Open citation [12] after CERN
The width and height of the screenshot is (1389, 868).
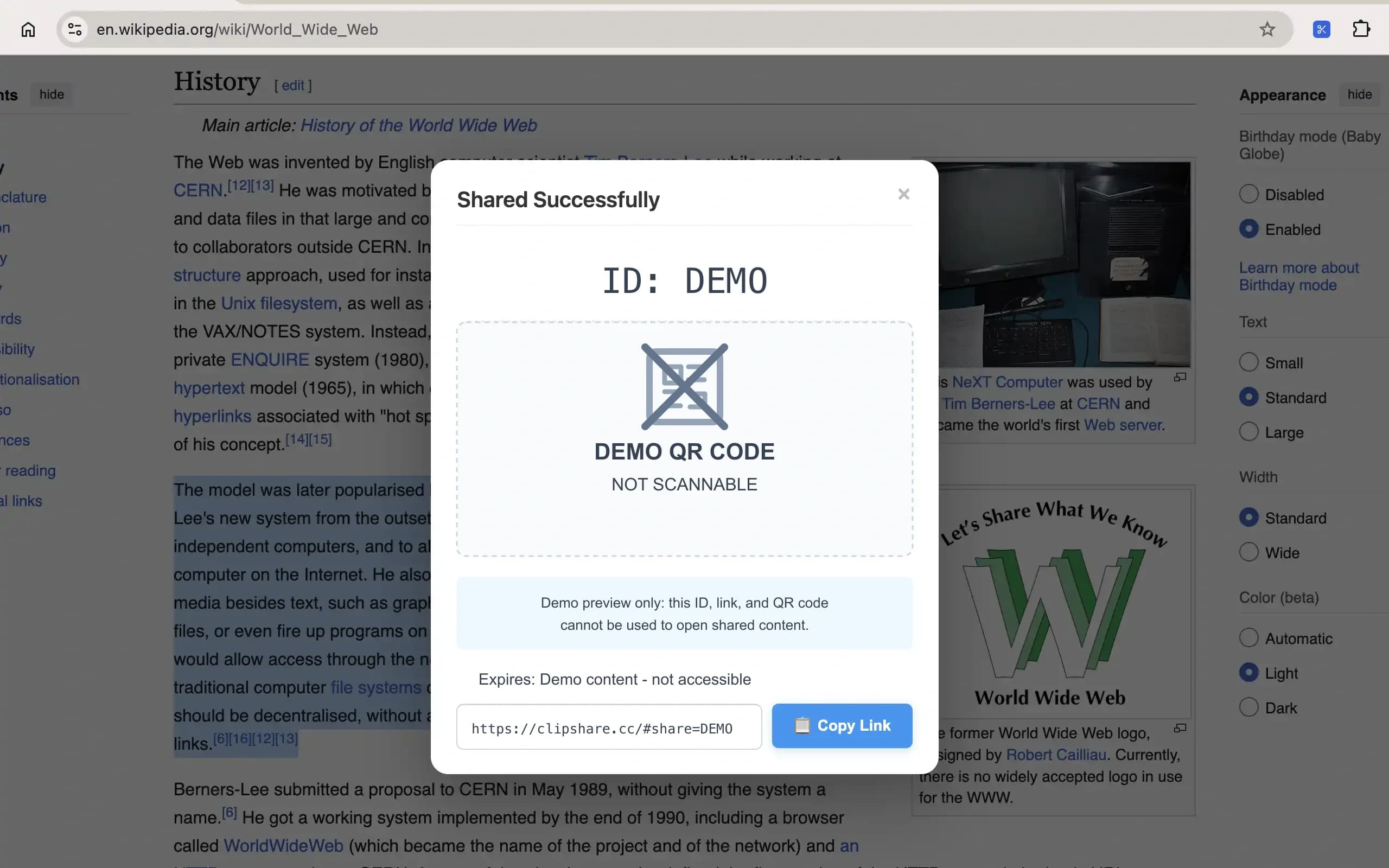pos(239,186)
